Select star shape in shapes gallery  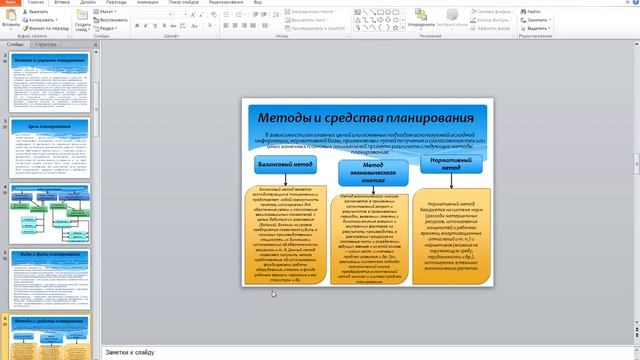click(x=396, y=28)
